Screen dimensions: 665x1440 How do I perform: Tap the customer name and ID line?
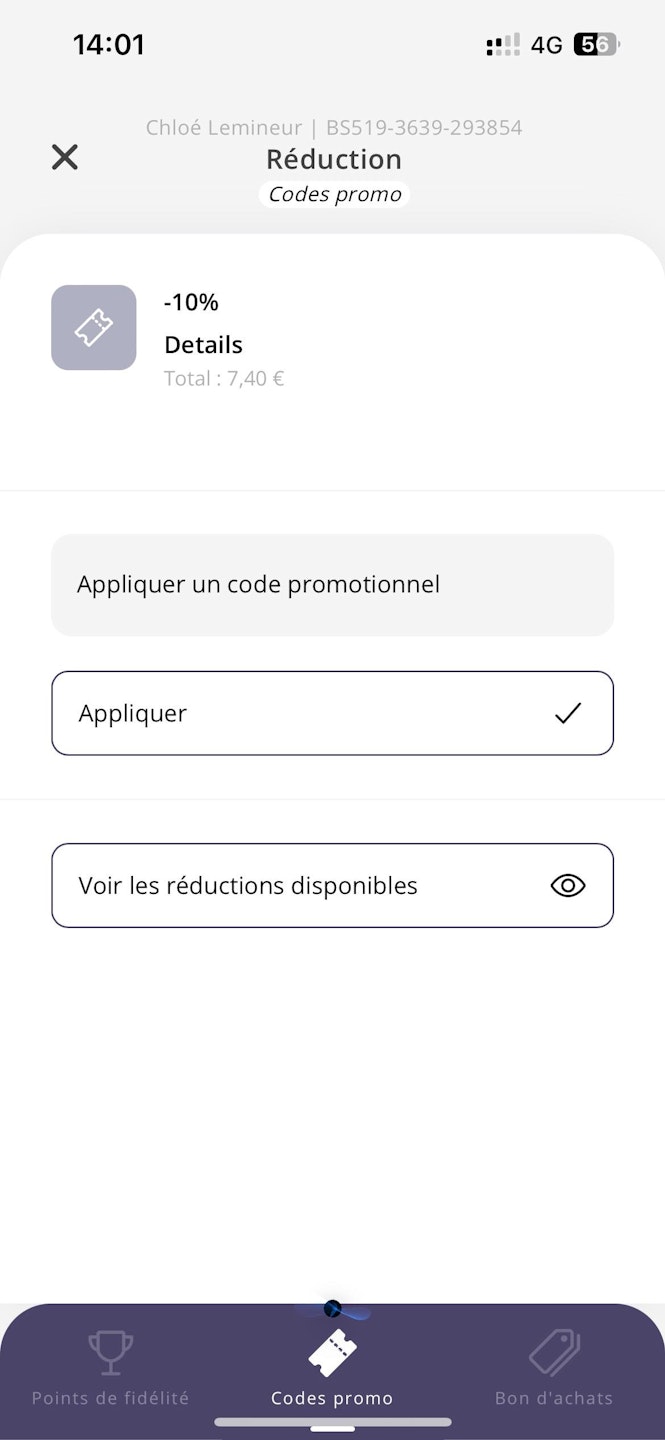pos(334,128)
